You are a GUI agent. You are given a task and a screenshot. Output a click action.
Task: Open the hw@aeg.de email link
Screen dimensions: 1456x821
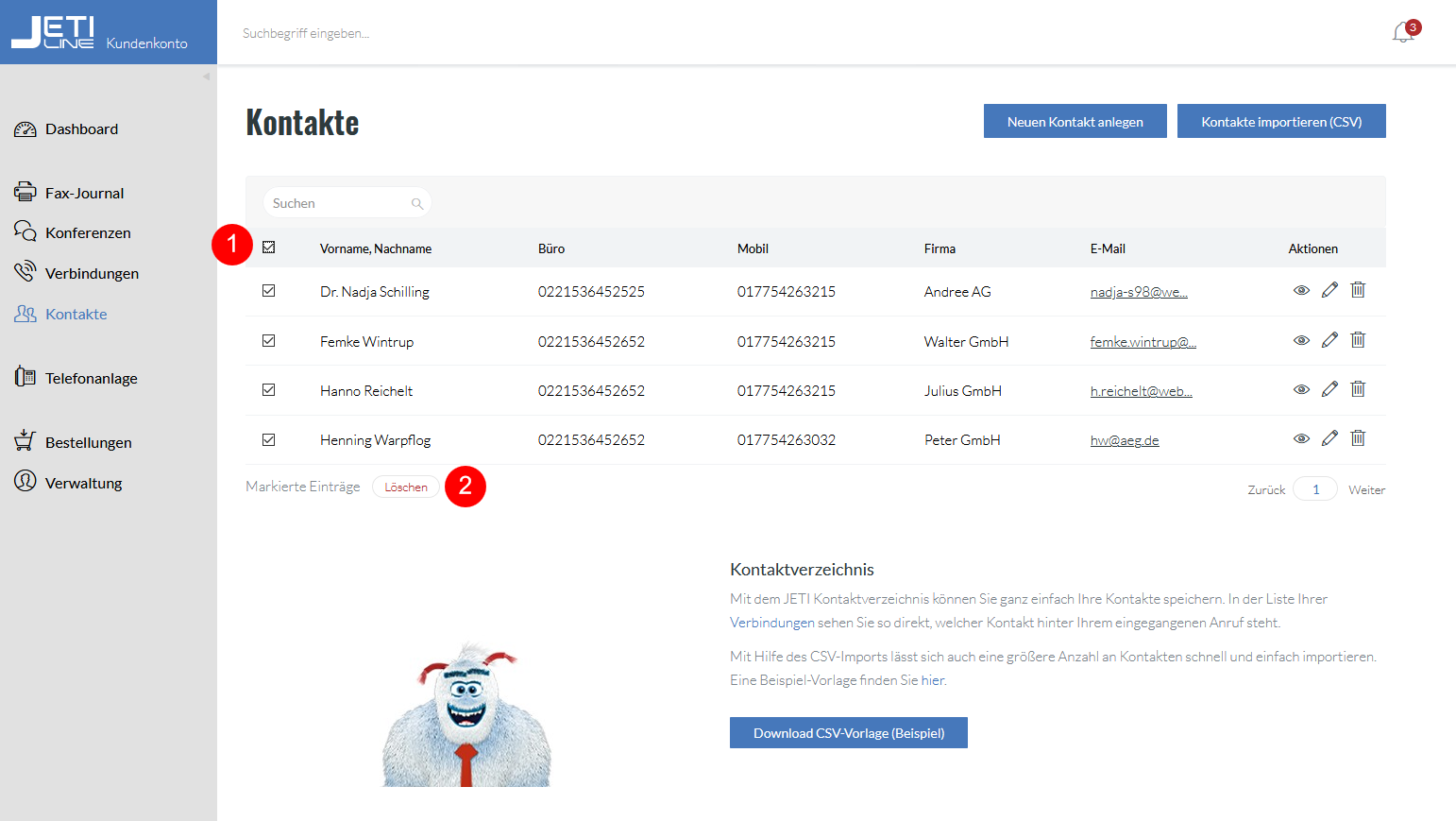click(x=1125, y=440)
